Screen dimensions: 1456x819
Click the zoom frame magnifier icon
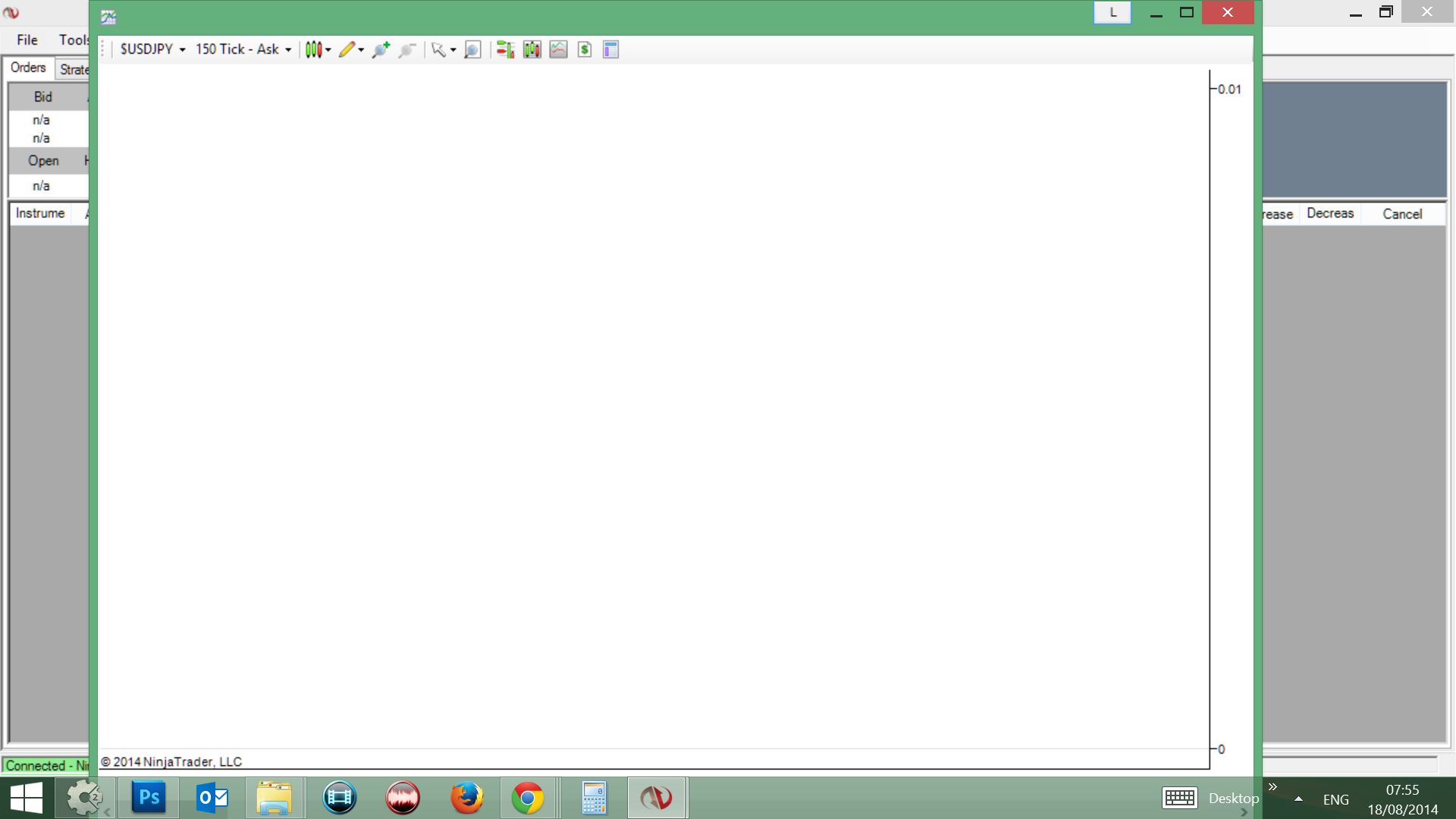[472, 50]
